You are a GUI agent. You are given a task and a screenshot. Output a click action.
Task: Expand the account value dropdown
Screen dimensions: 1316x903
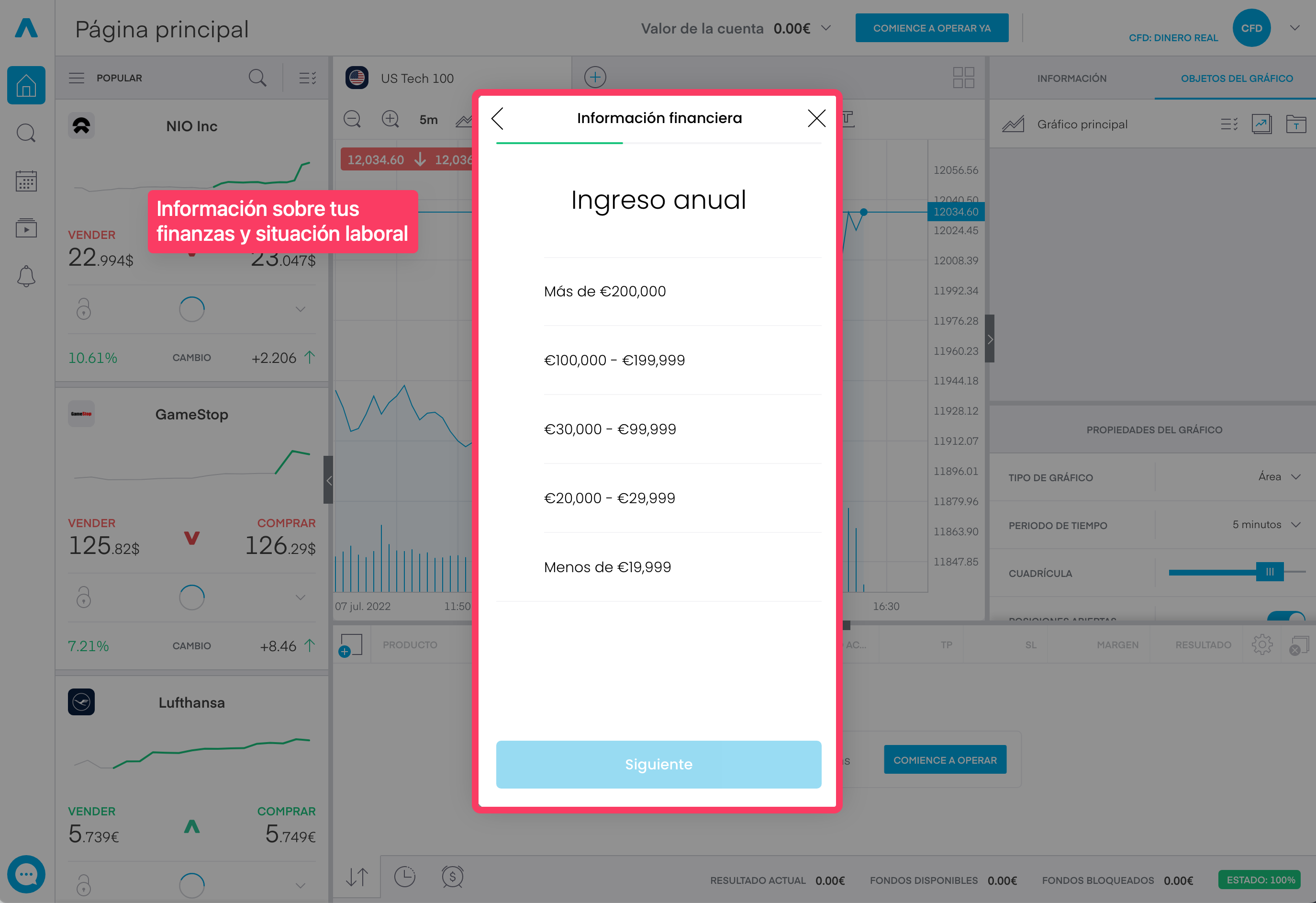point(826,28)
